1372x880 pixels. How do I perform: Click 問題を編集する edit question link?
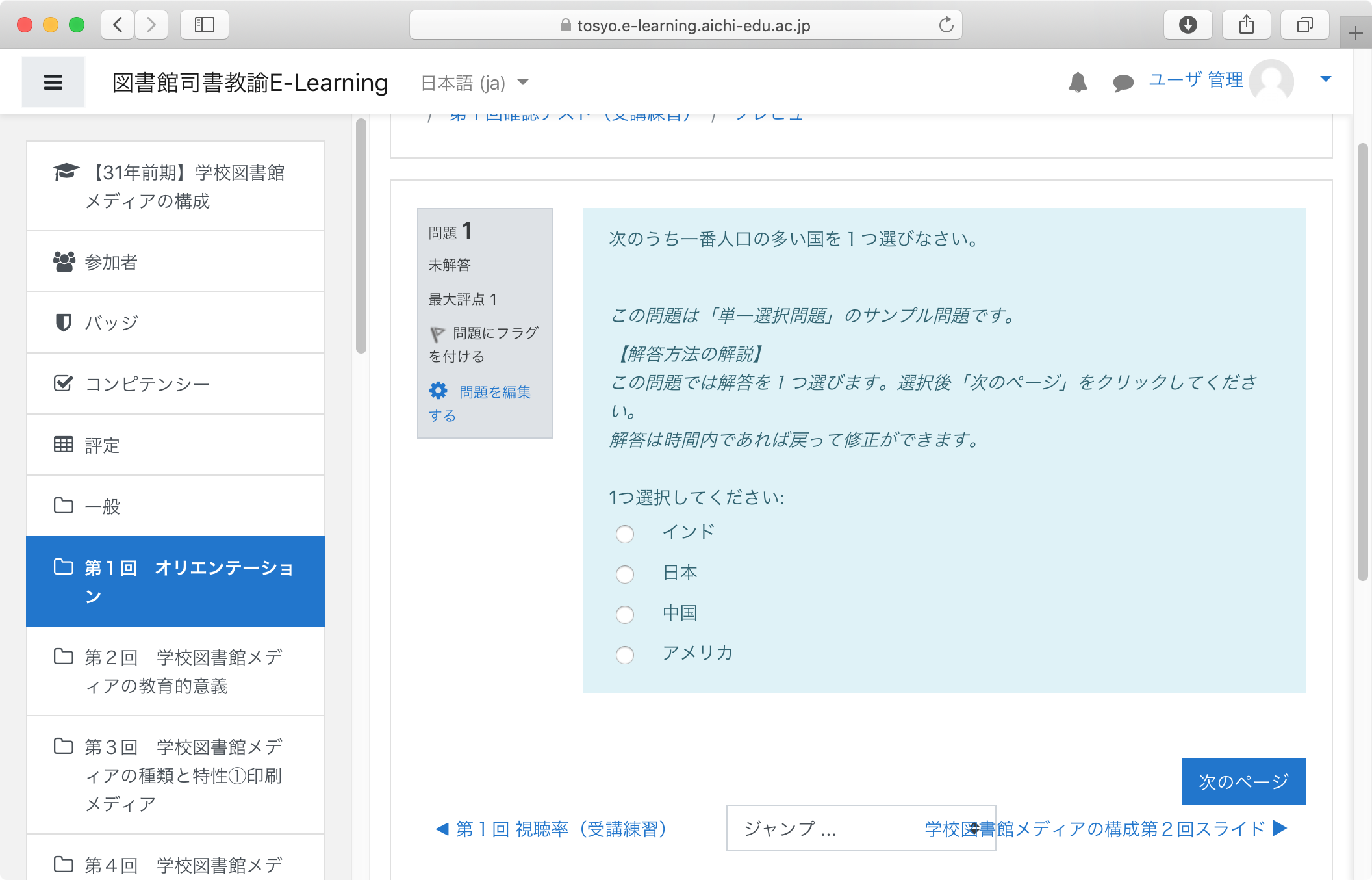point(480,404)
